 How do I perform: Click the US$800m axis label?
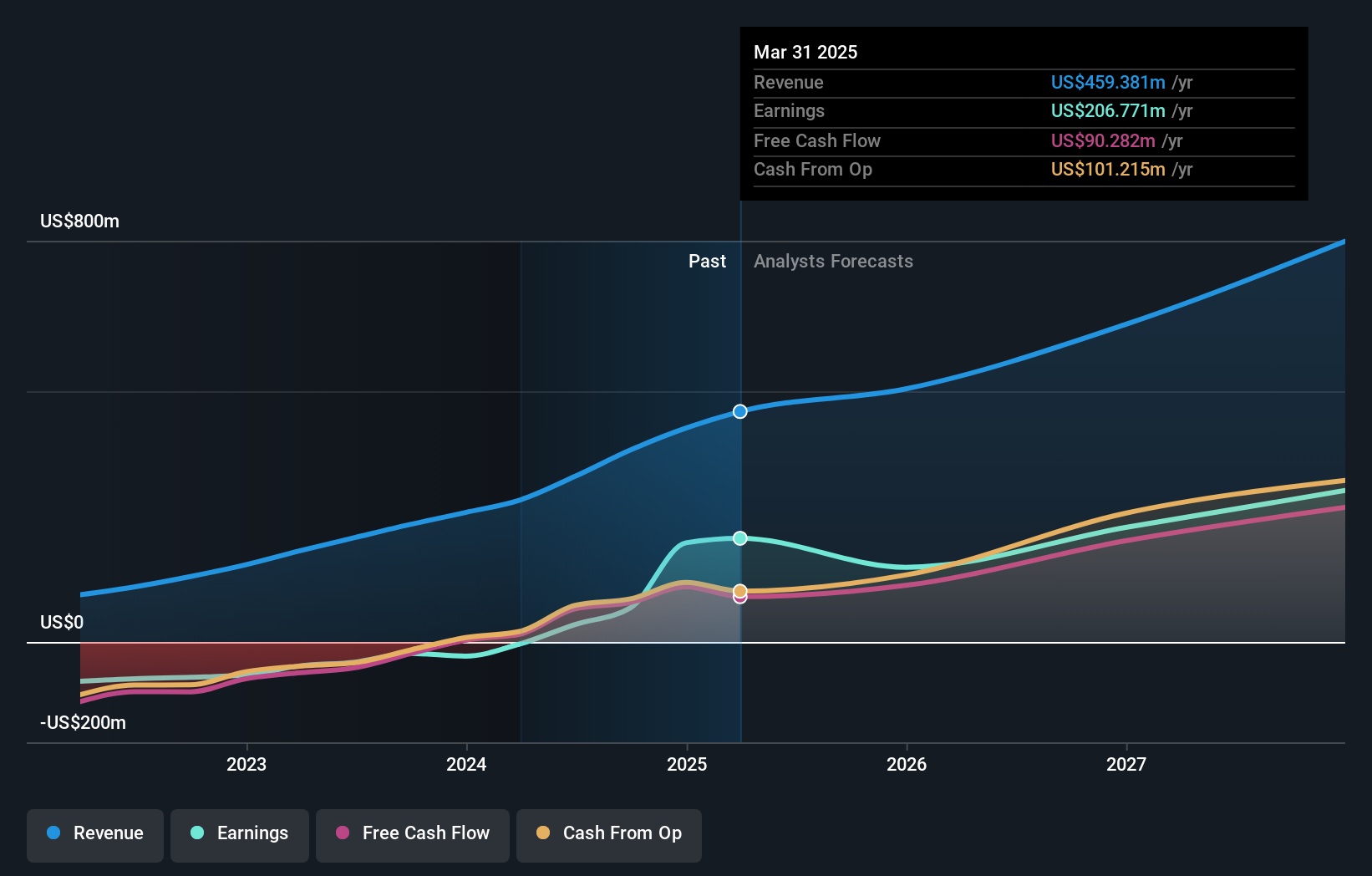click(80, 221)
